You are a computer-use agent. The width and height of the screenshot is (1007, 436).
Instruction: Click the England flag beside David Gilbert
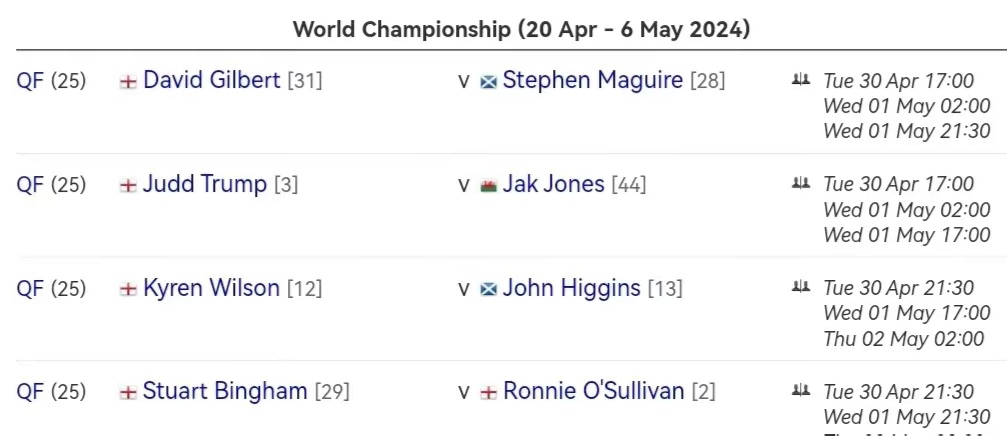coord(128,82)
